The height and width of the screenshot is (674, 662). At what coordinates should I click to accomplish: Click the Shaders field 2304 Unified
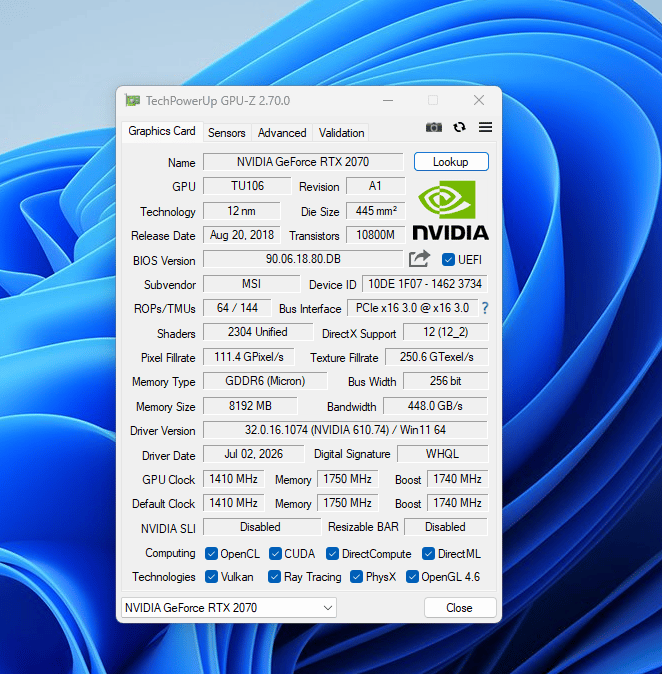pos(258,332)
